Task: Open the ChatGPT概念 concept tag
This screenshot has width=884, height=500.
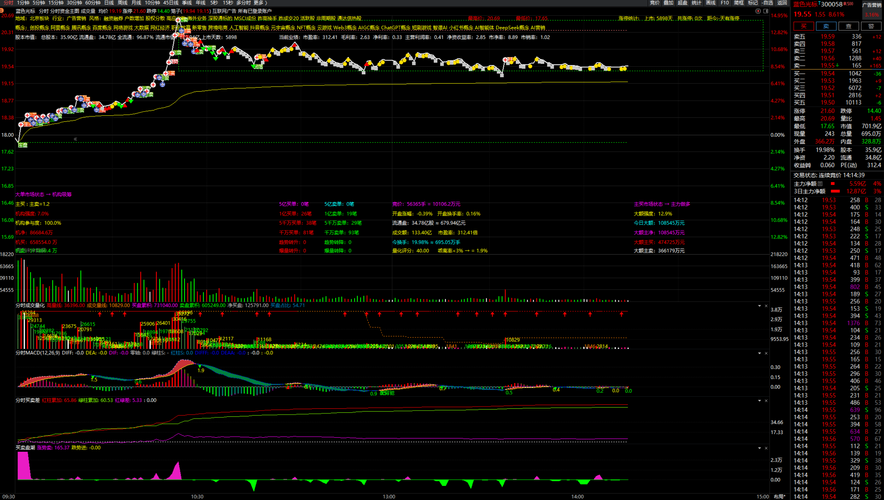Action: tap(395, 27)
